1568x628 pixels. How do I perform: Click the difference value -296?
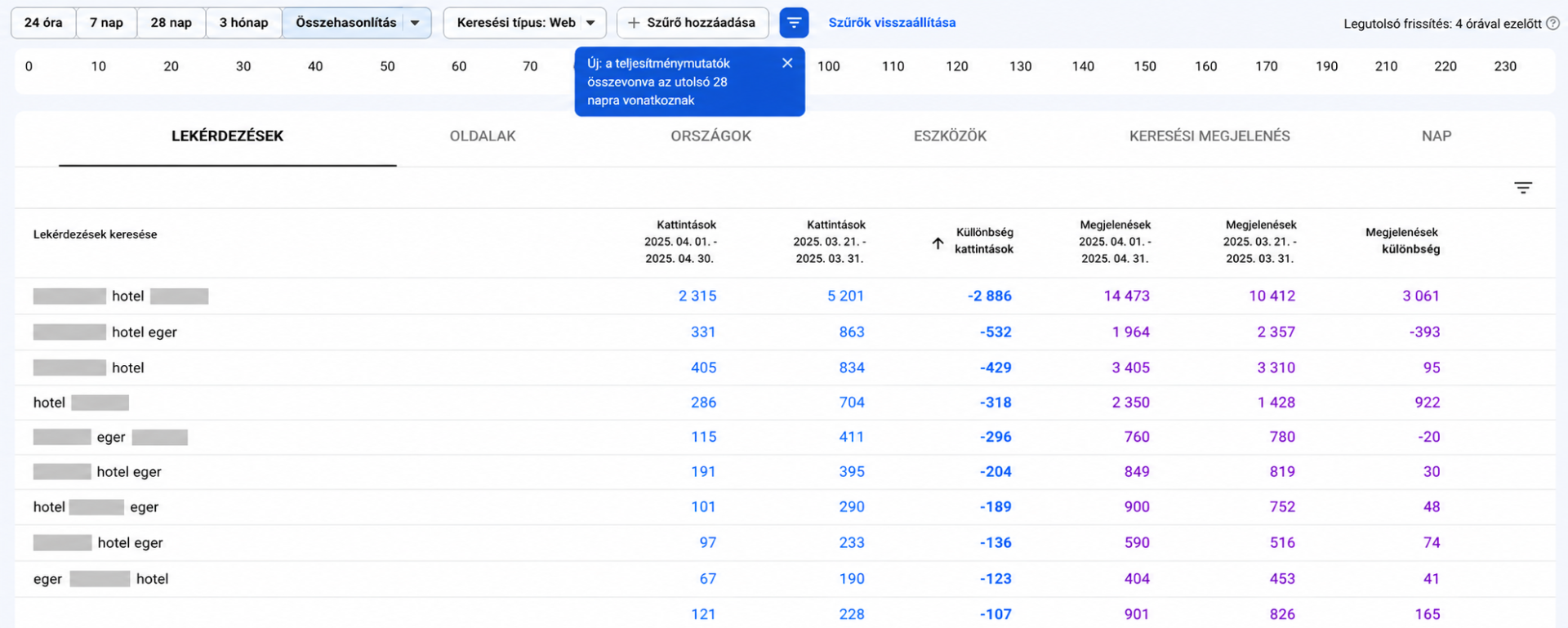(x=996, y=437)
